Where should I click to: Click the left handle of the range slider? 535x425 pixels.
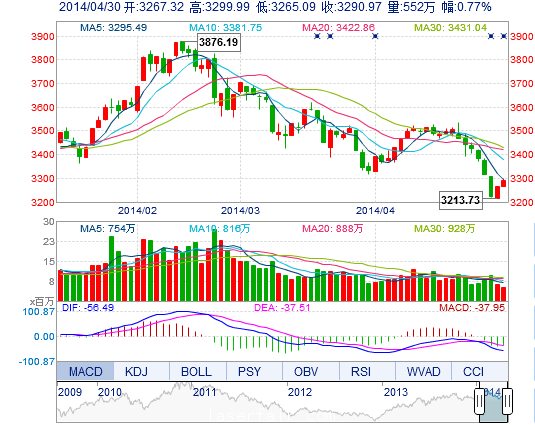click(479, 401)
